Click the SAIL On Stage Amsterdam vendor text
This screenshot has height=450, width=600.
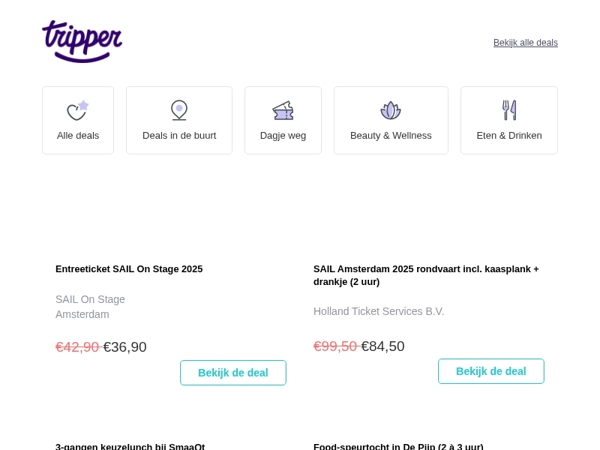tap(90, 307)
